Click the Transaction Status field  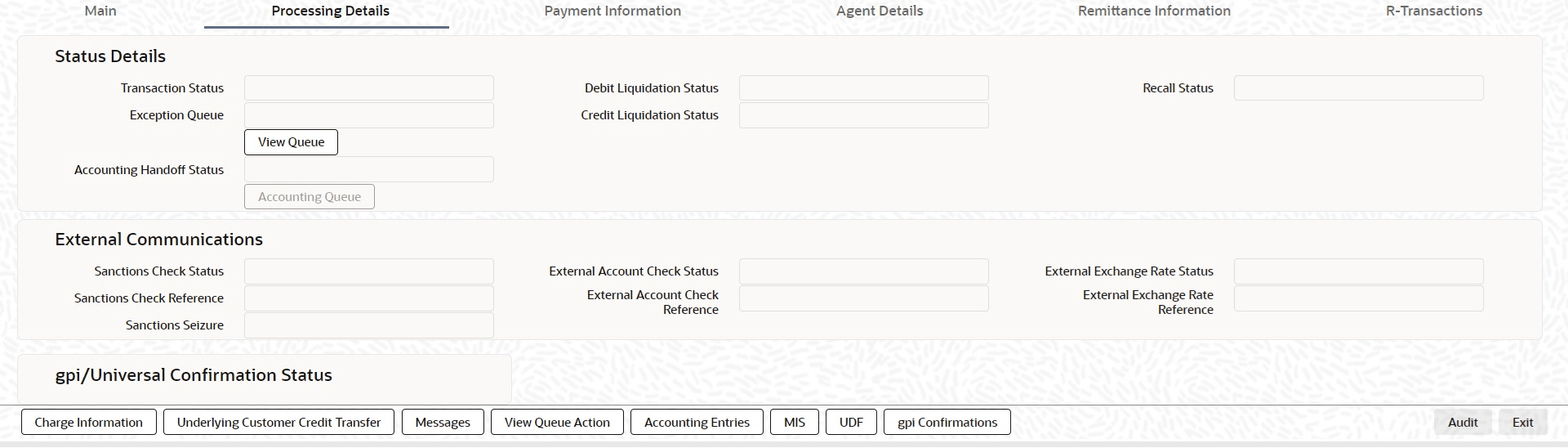[x=368, y=88]
